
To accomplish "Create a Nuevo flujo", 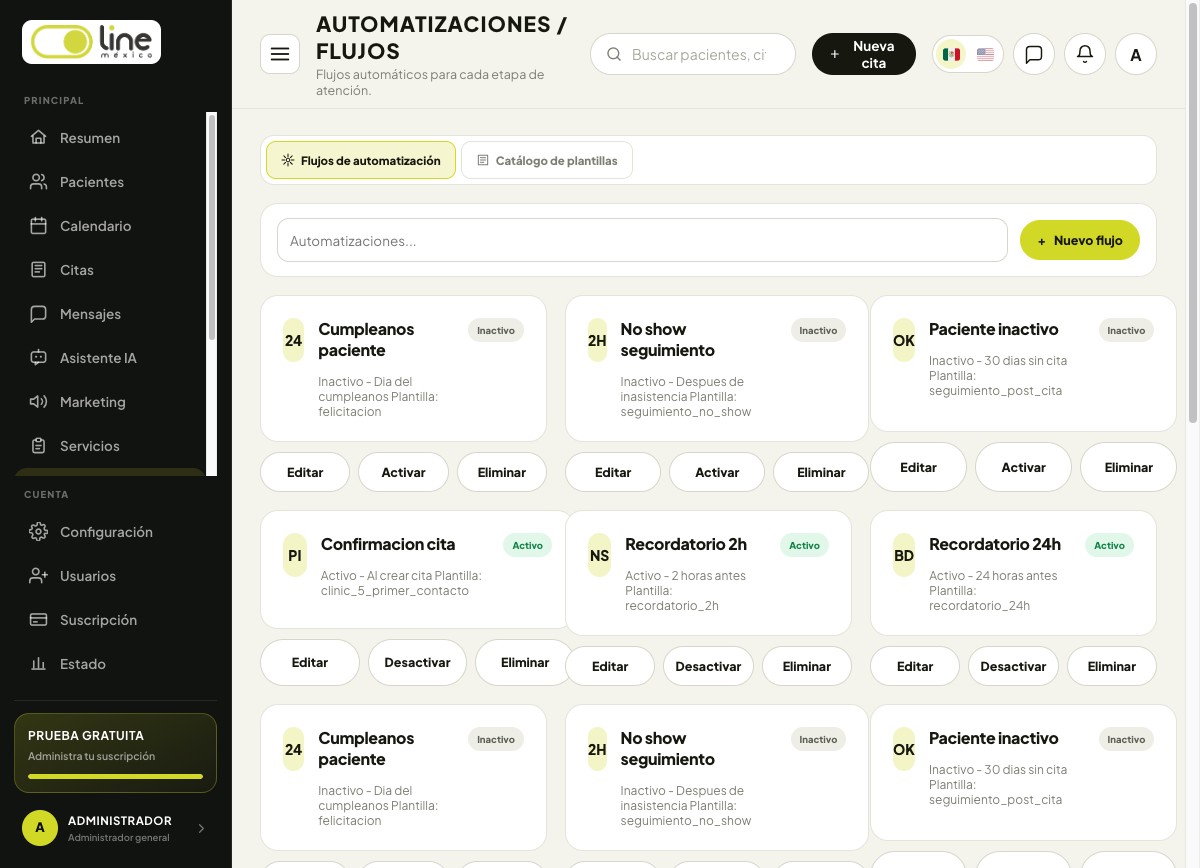I will tap(1080, 240).
